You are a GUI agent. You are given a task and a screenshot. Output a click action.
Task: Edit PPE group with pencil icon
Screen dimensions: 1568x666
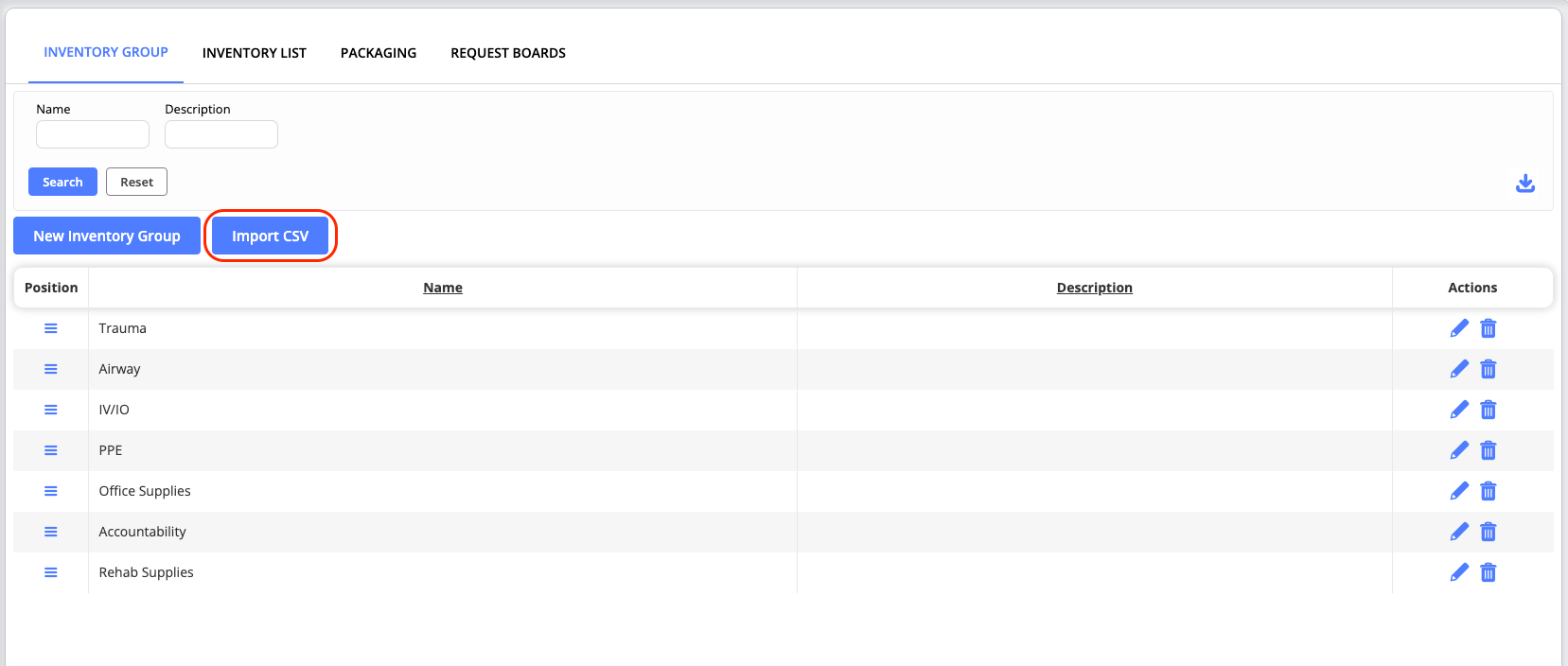pyautogui.click(x=1459, y=450)
